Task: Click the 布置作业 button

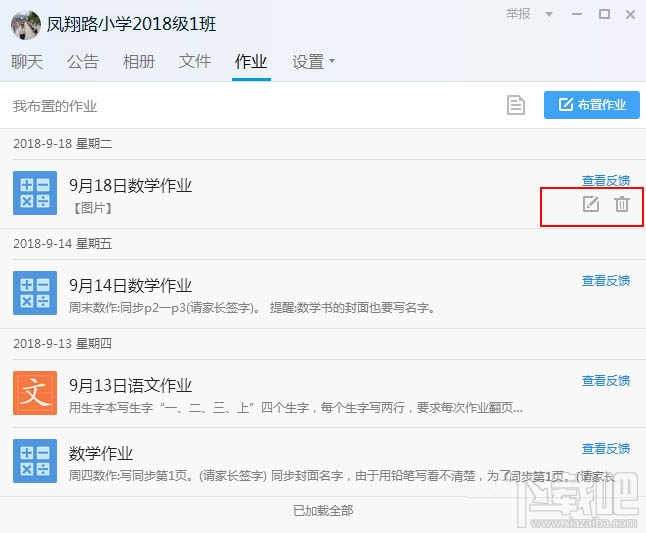Action: [x=592, y=105]
